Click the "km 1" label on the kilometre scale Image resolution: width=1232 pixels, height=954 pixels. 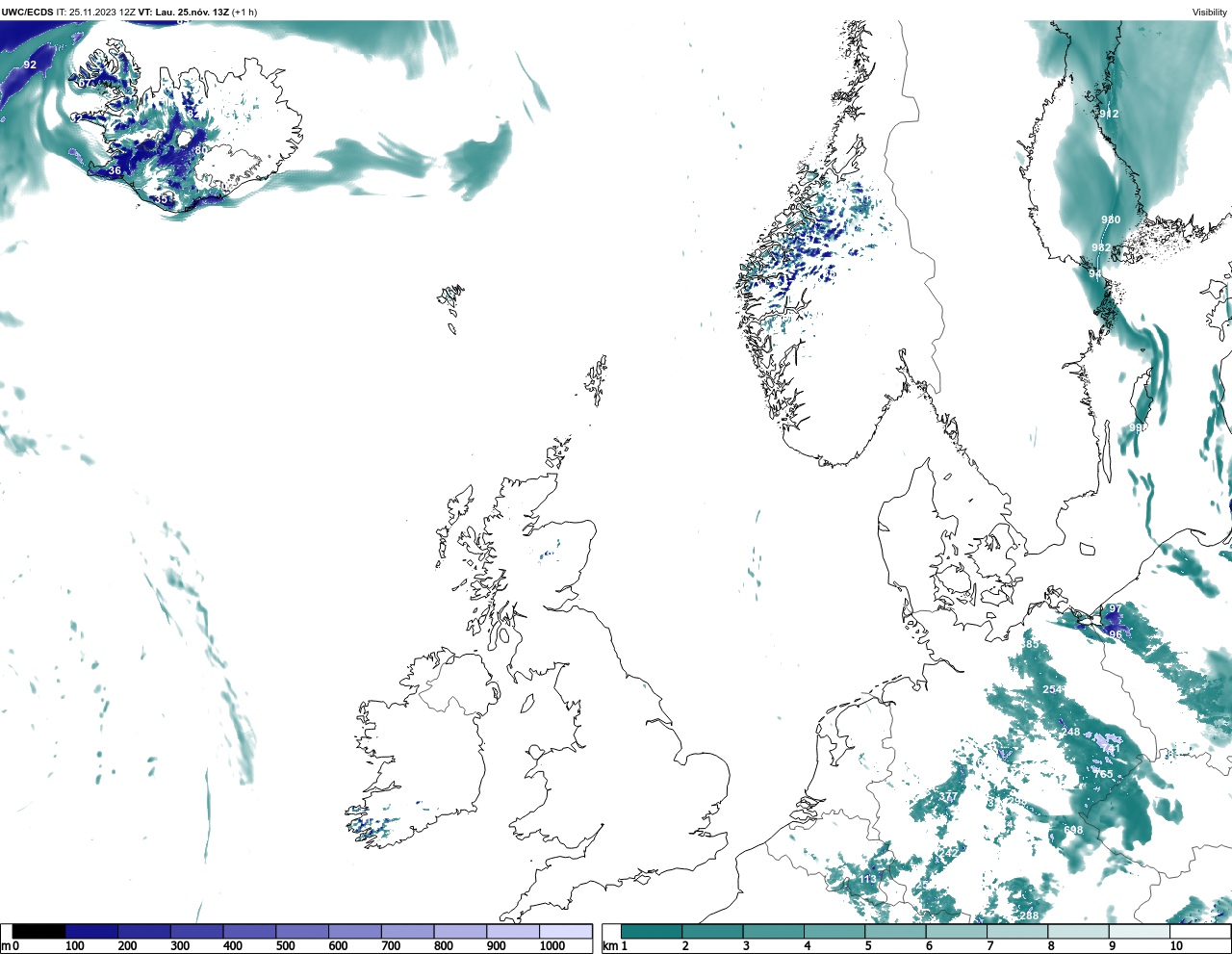coord(614,946)
